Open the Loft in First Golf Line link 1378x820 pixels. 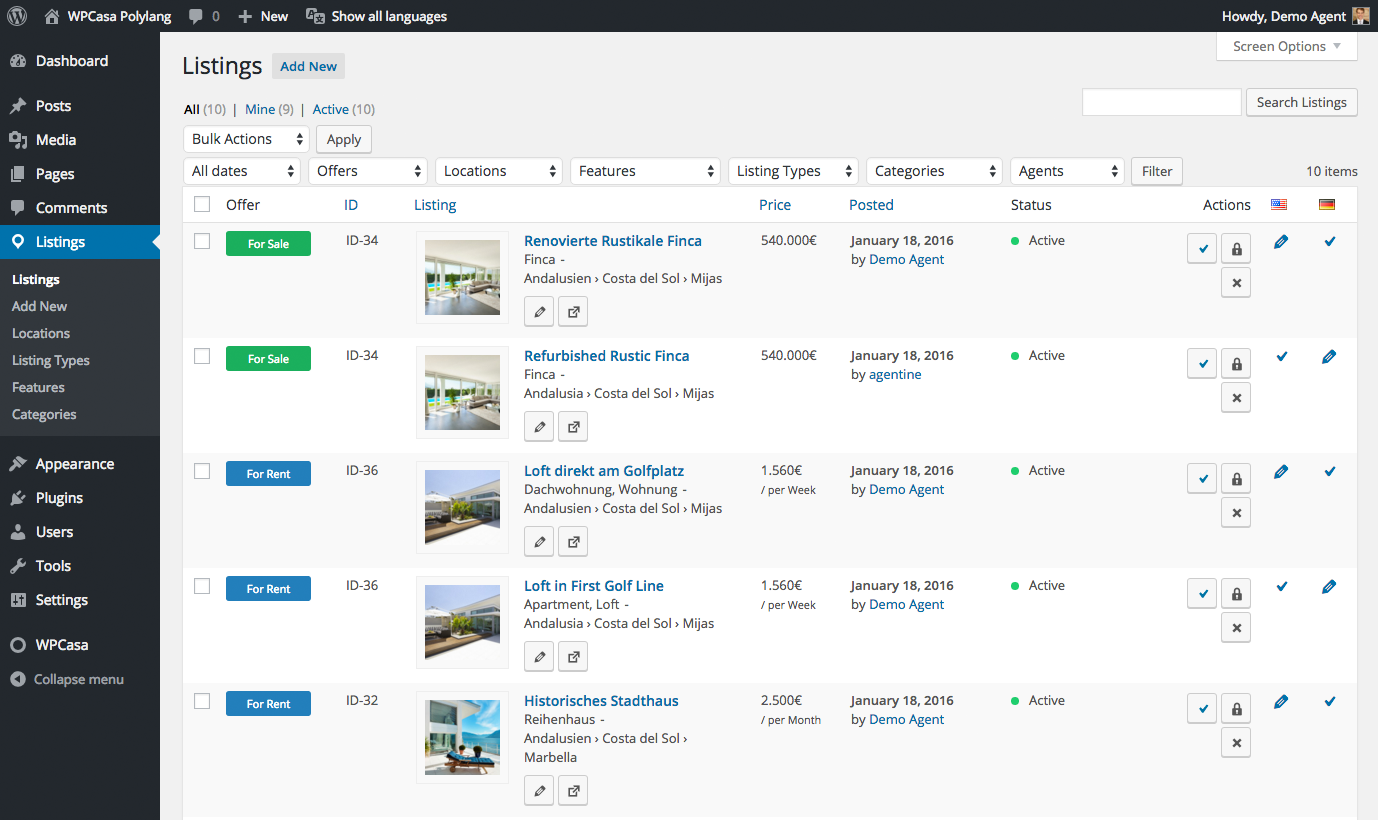tap(593, 586)
